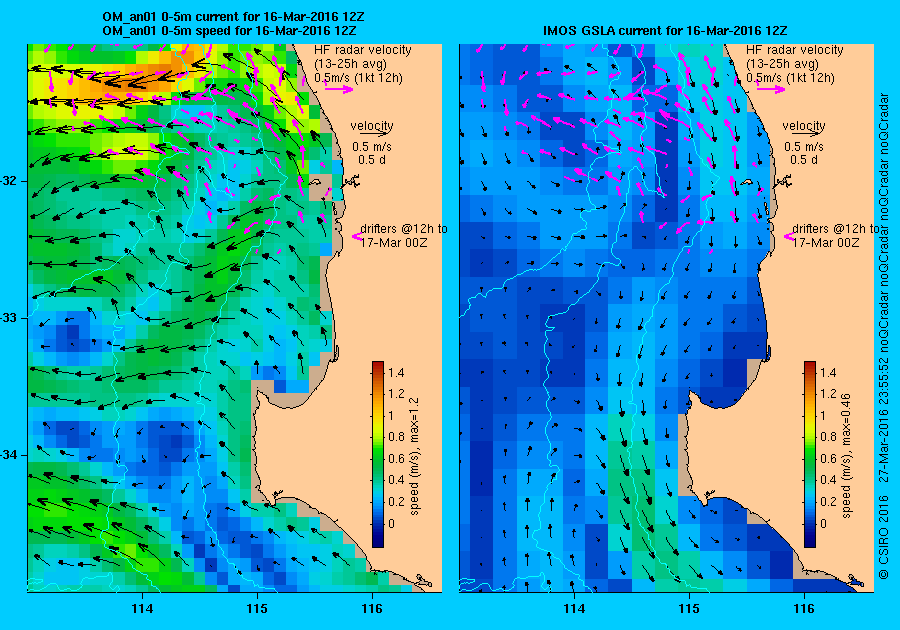Click longitude label 114 under left map

pos(142,608)
